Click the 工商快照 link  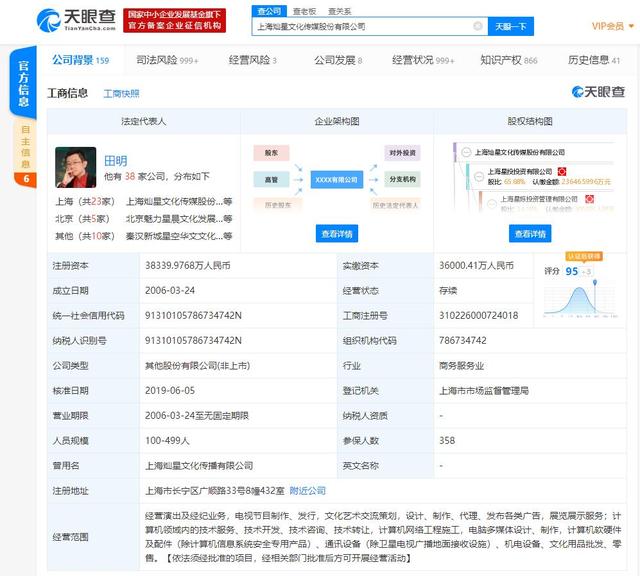coord(121,94)
